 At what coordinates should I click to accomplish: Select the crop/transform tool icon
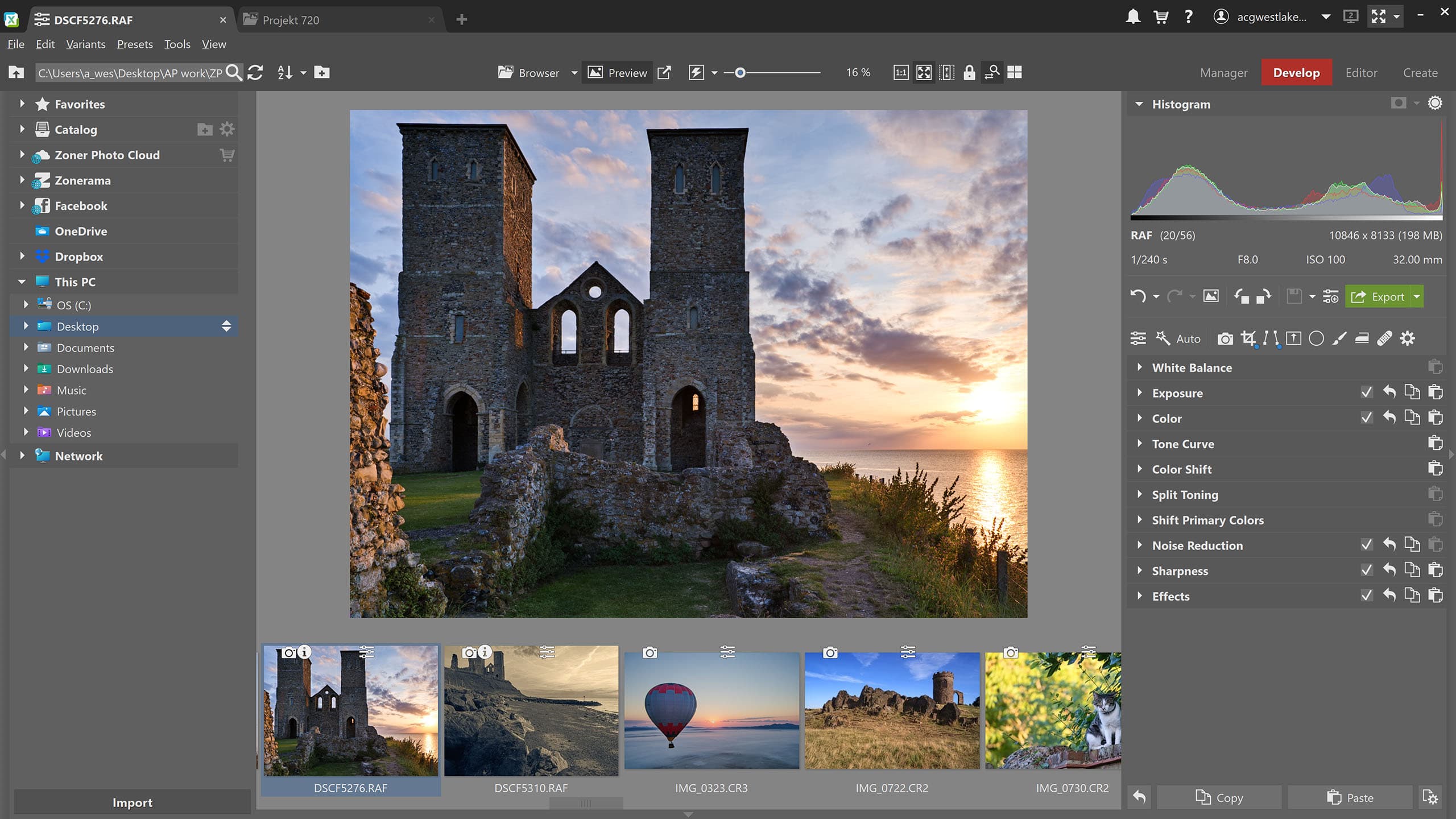(1248, 338)
